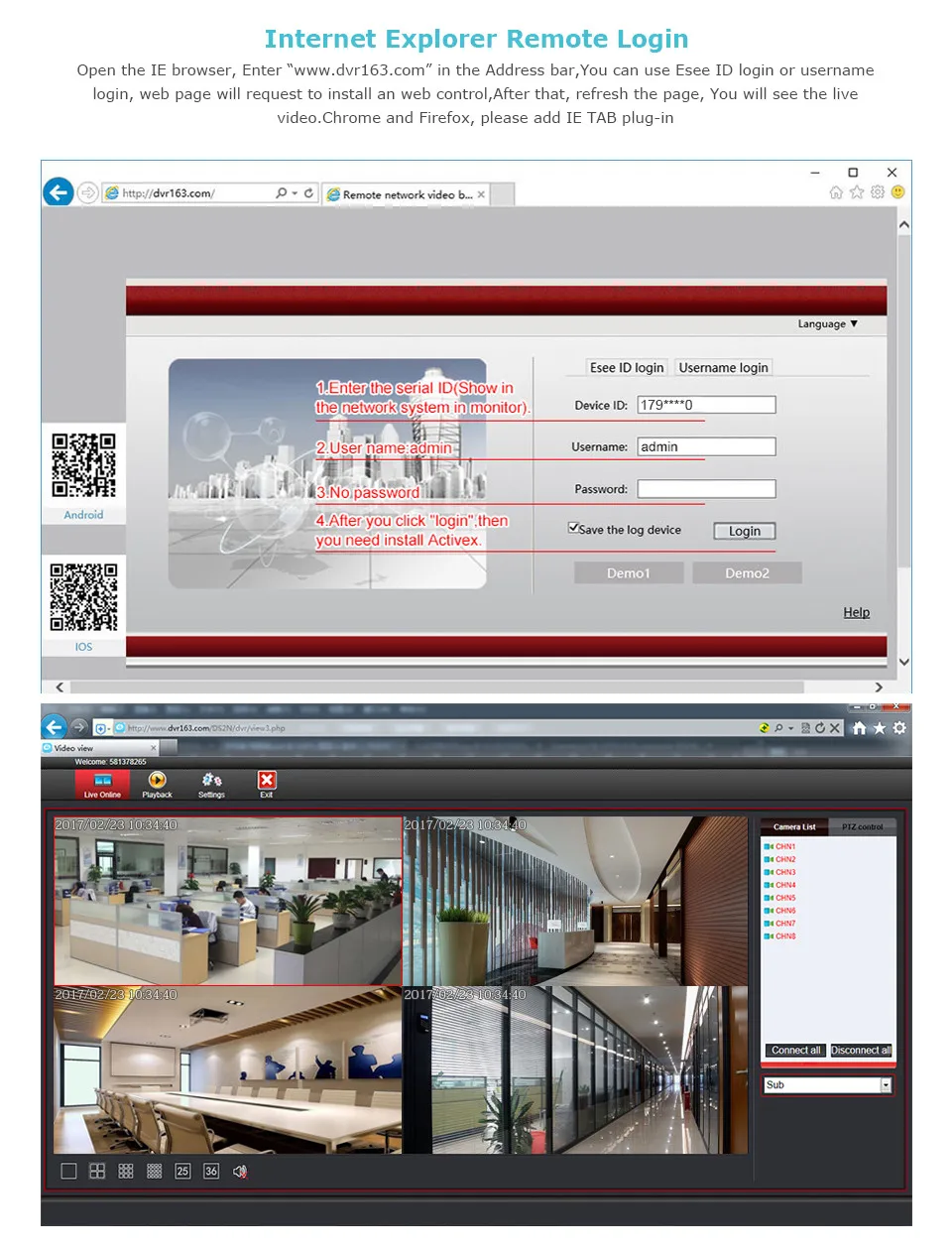
Task: Refresh the dvr163.com login page
Action: tap(309, 192)
